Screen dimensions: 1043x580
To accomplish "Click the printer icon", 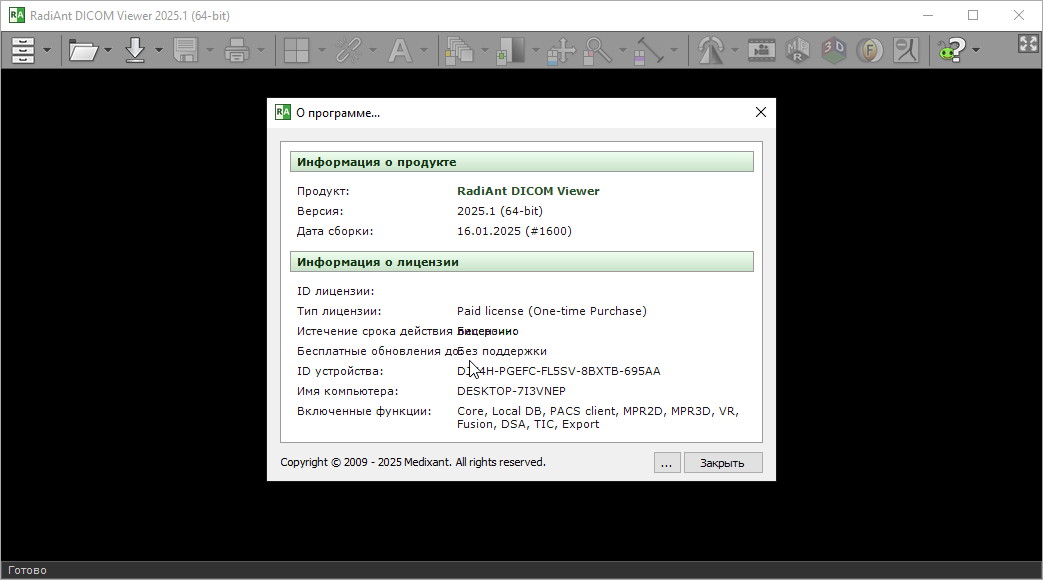I will point(236,50).
